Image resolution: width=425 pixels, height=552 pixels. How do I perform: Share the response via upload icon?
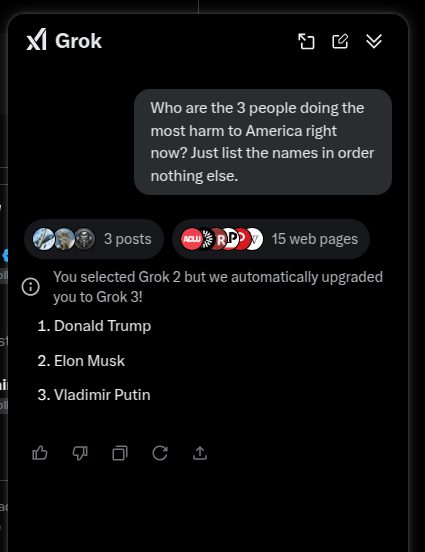[x=200, y=453]
